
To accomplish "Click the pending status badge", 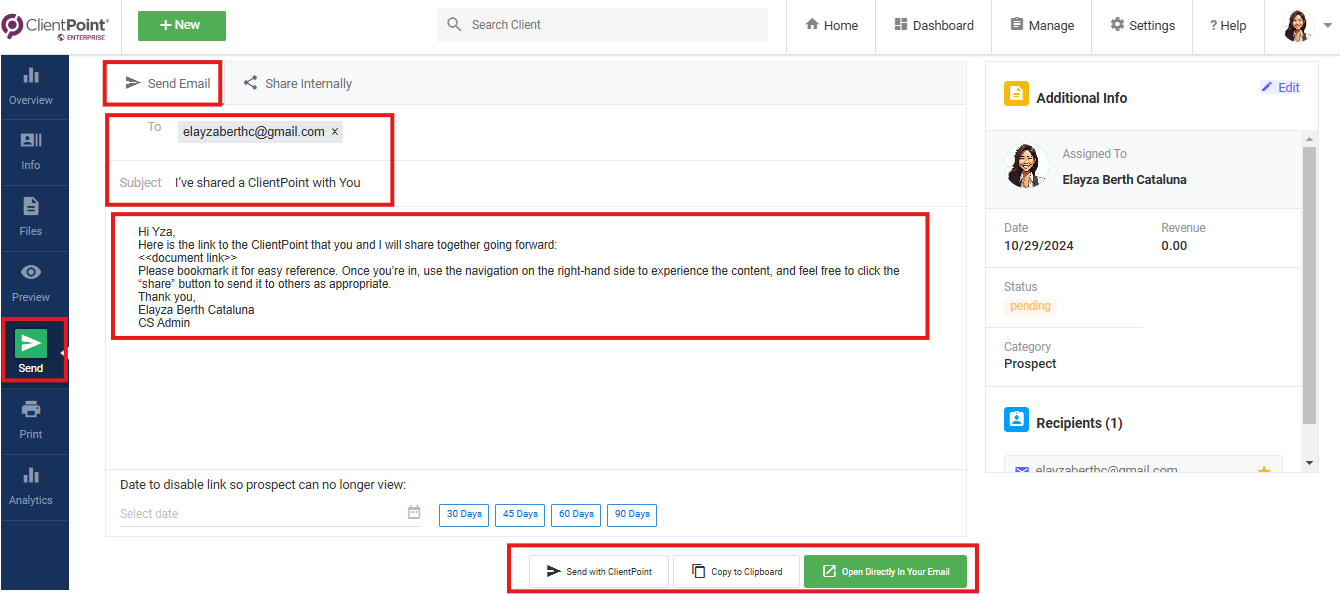I will pos(1030,306).
